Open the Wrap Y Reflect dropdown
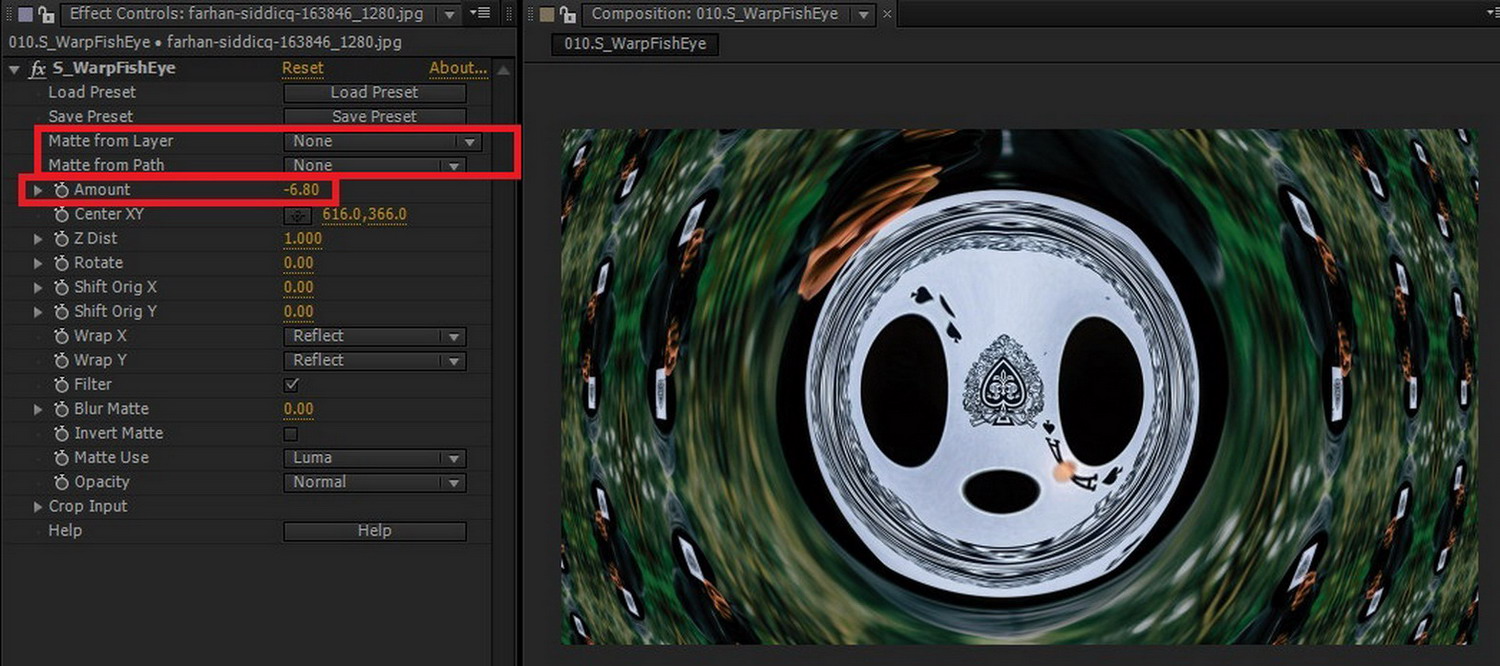The width and height of the screenshot is (1500, 666). coord(375,361)
